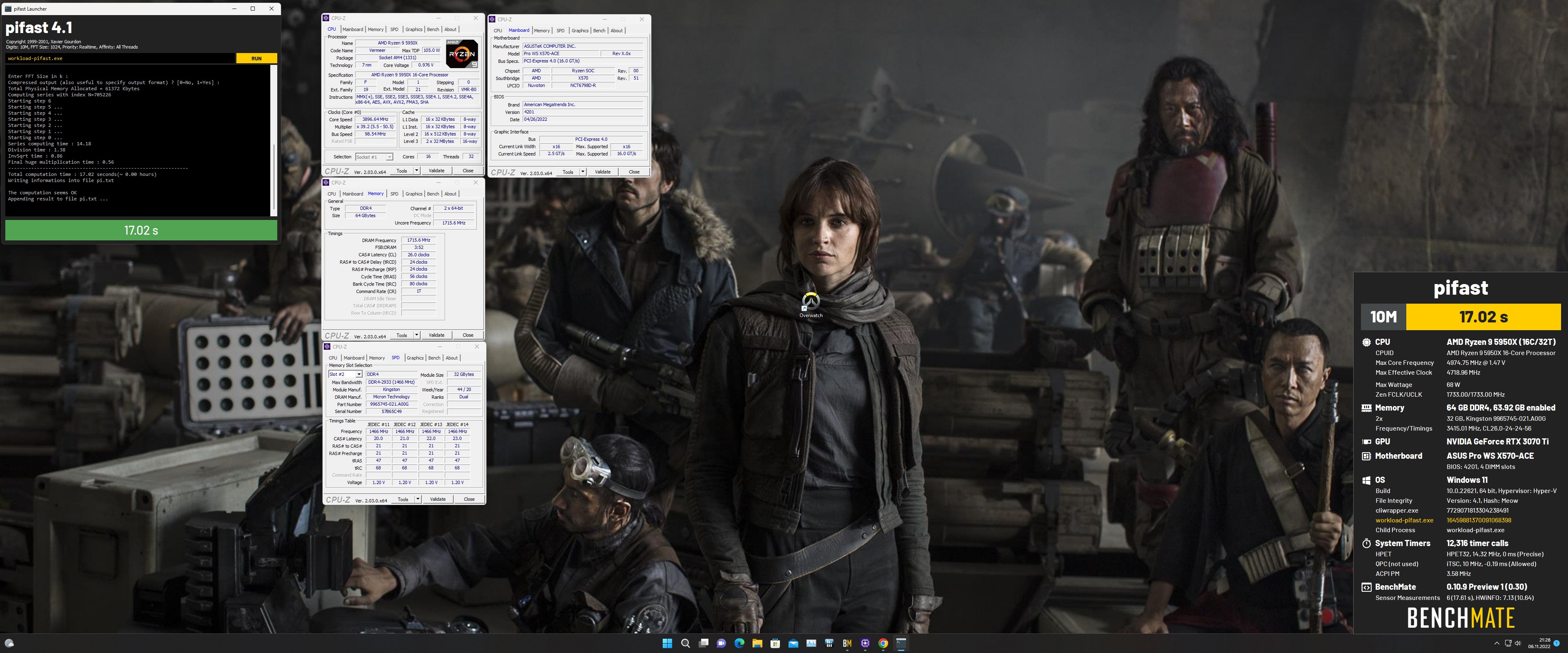Open the Socket #1 selection dropdown

389,157
